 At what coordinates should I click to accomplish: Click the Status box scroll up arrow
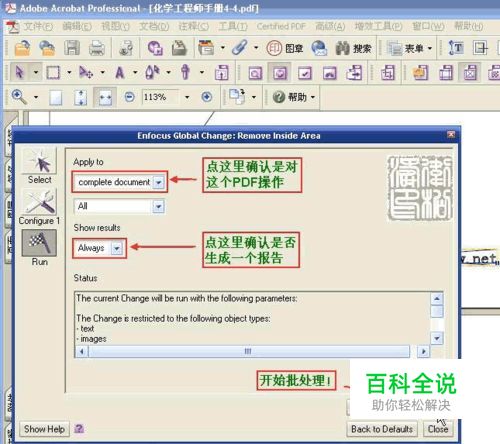coord(437,298)
